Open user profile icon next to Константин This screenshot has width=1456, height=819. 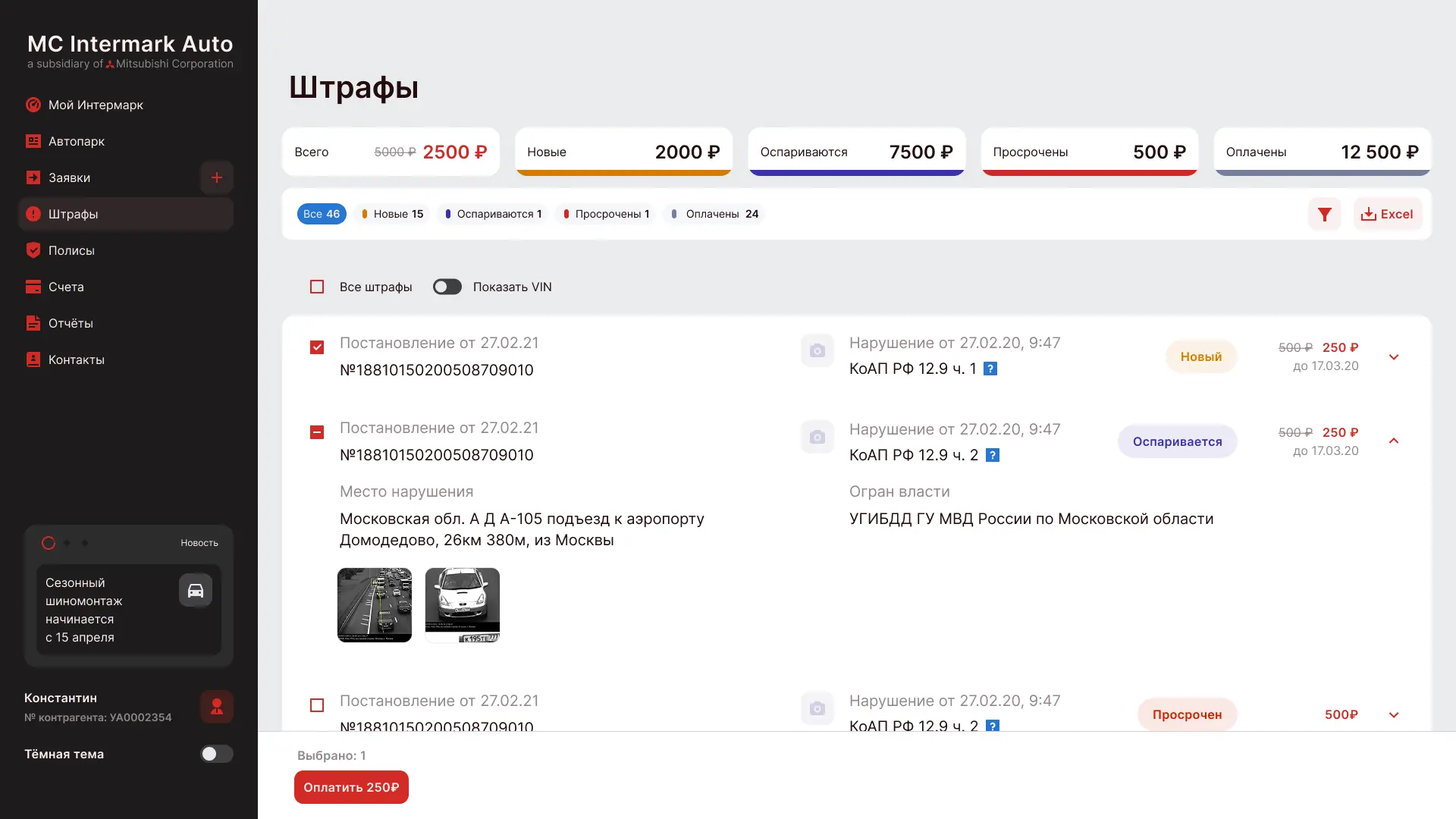(217, 707)
